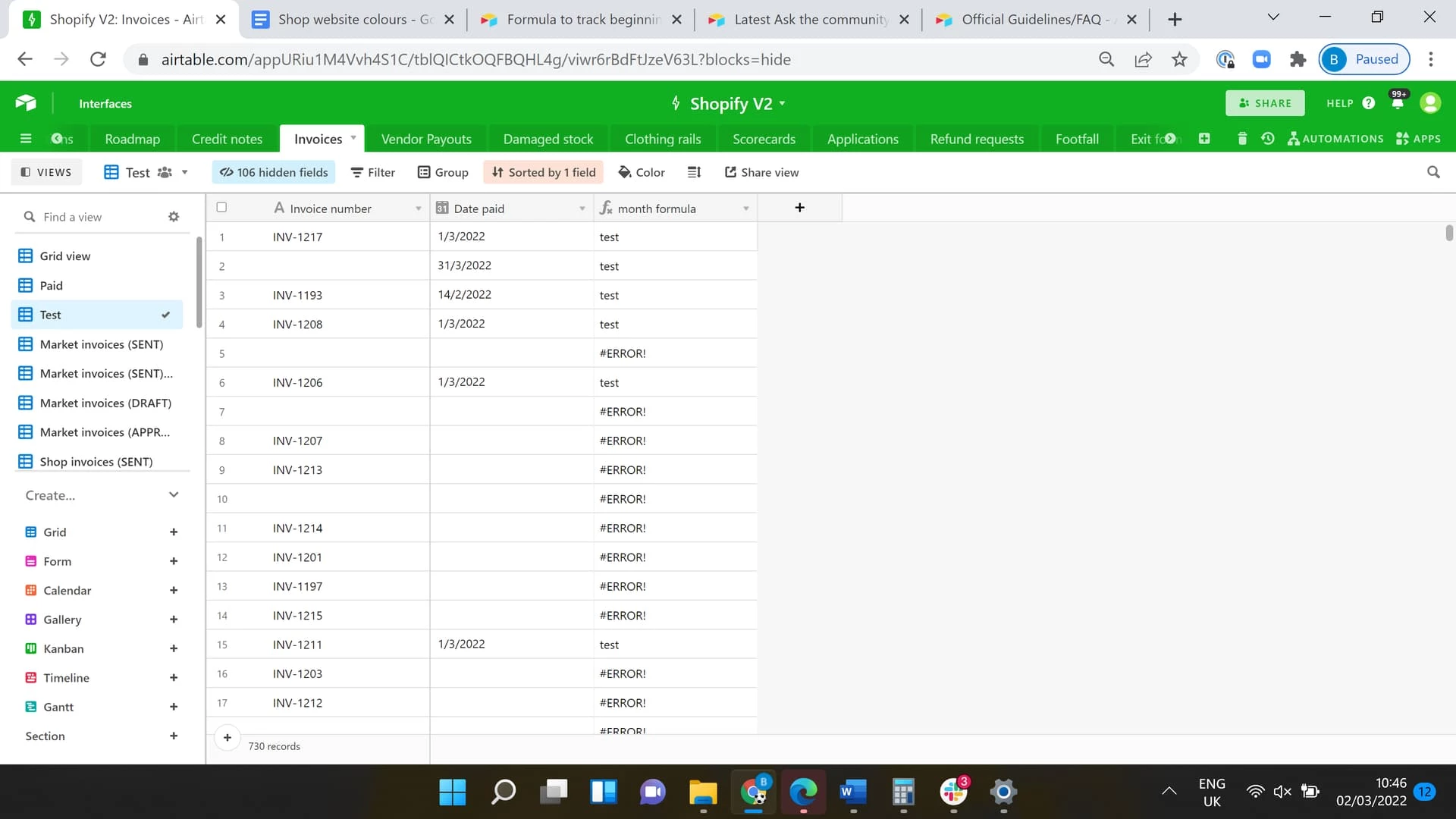
Task: Add a new record with round plus button
Action: pyautogui.click(x=227, y=737)
